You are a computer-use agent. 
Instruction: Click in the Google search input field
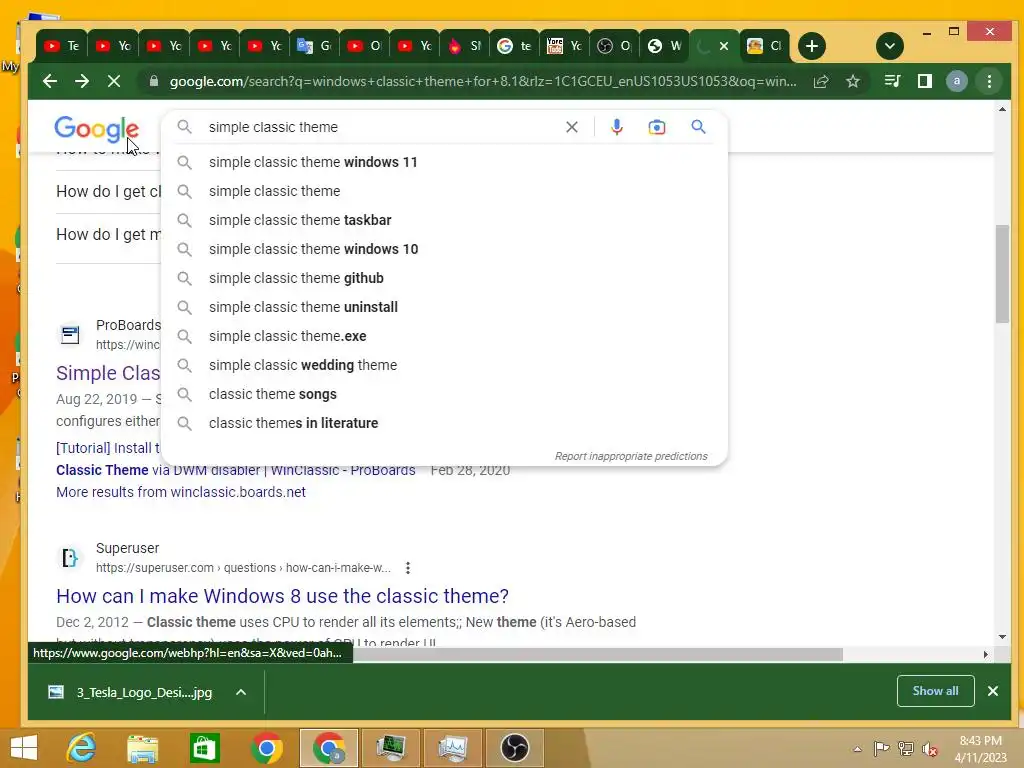382,127
